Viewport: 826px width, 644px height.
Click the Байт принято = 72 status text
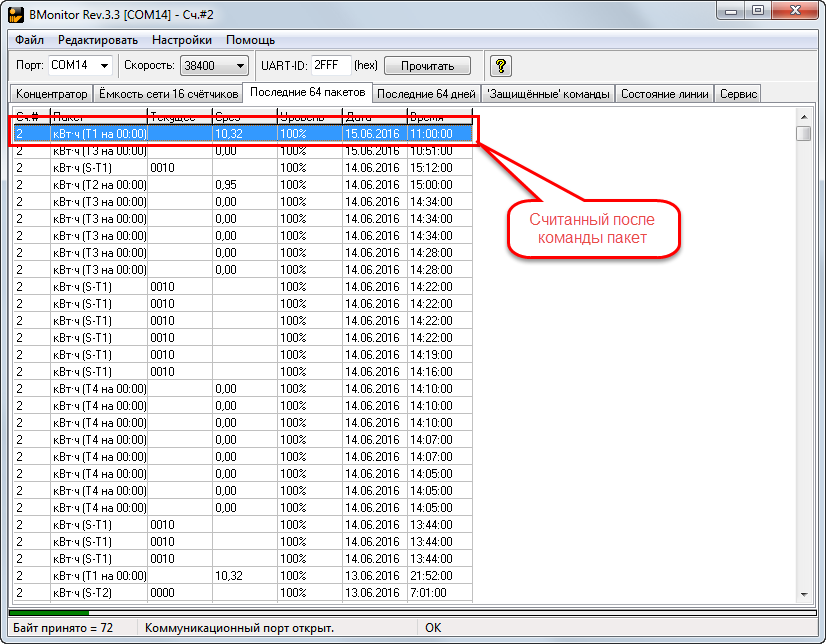(63, 628)
